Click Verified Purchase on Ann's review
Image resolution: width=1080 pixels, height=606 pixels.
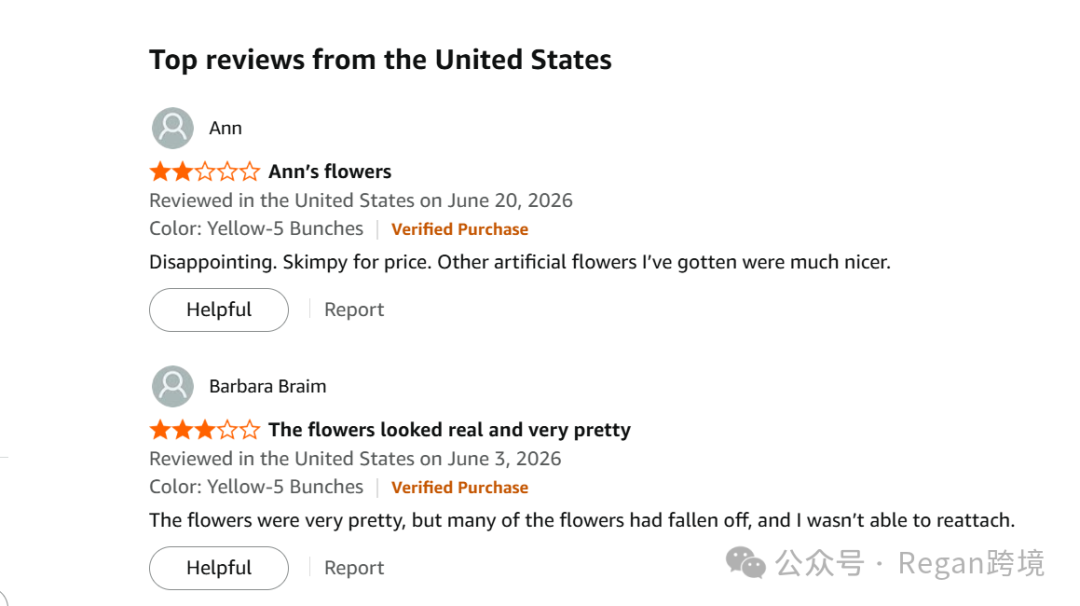459,229
